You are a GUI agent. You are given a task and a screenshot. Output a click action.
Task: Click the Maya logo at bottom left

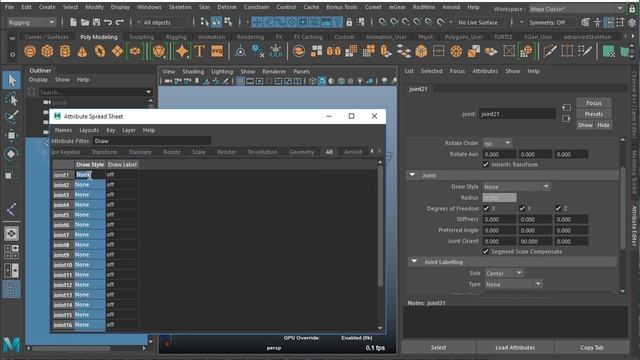click(11, 345)
